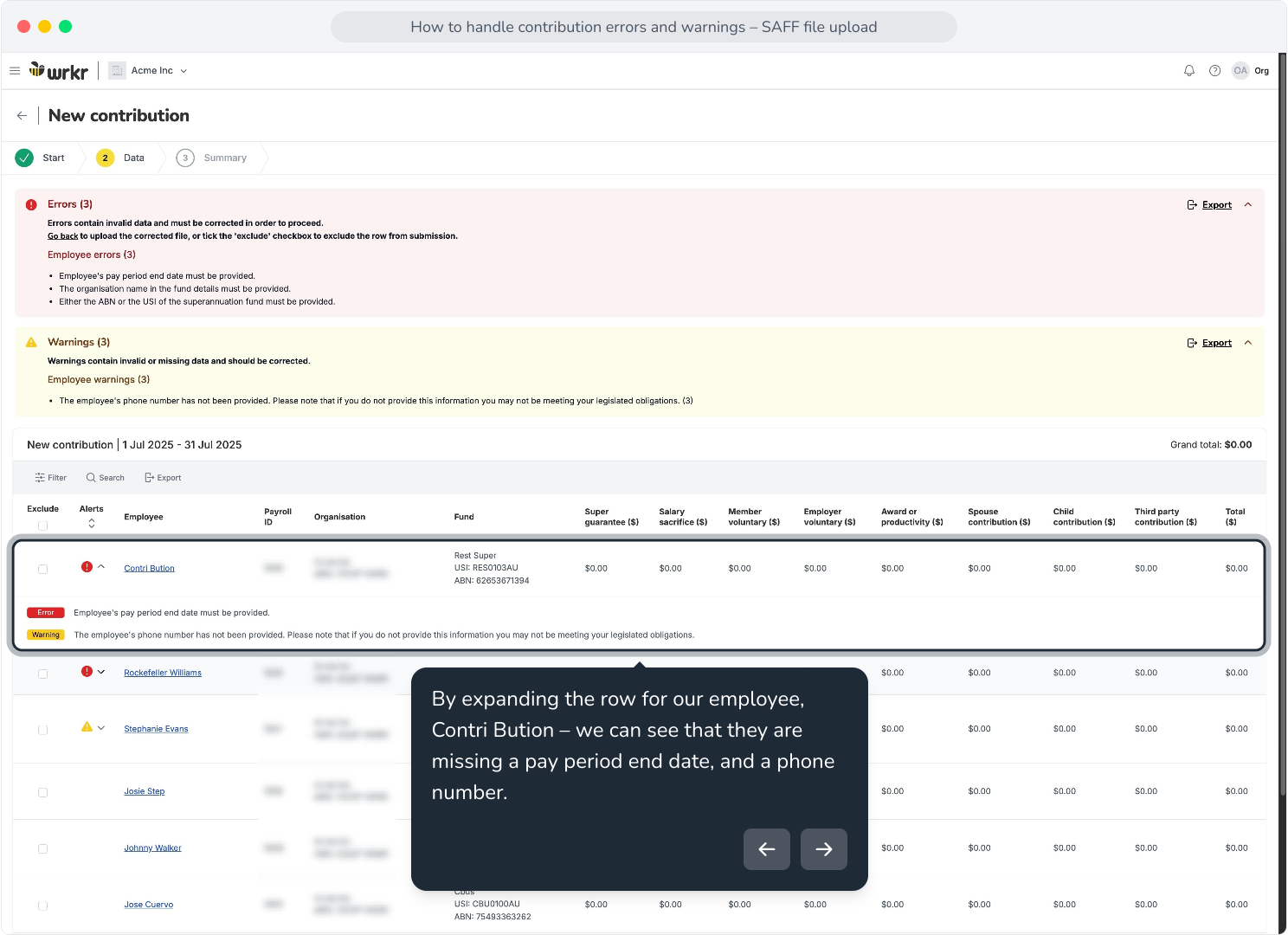Click the red Errors alert icon
This screenshot has height=935, width=1288.
[x=31, y=205]
